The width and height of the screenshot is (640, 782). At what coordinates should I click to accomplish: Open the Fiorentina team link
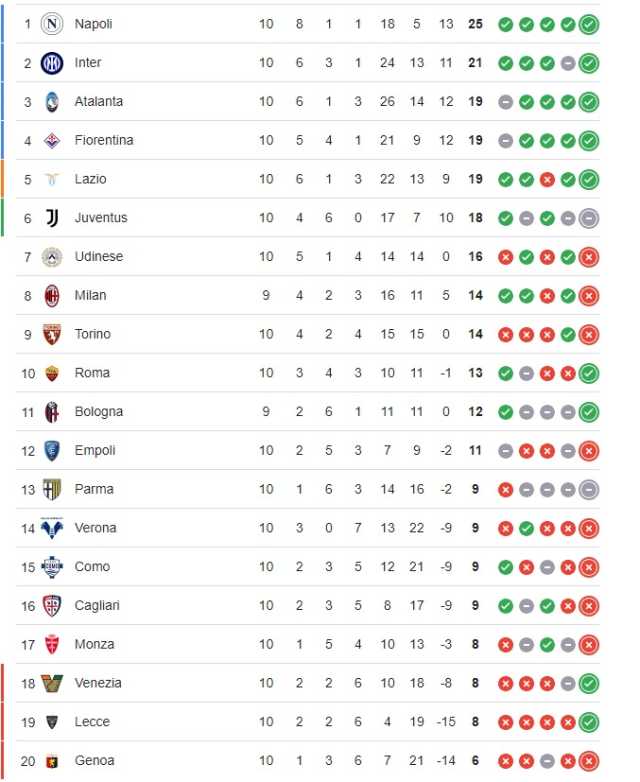(x=104, y=140)
